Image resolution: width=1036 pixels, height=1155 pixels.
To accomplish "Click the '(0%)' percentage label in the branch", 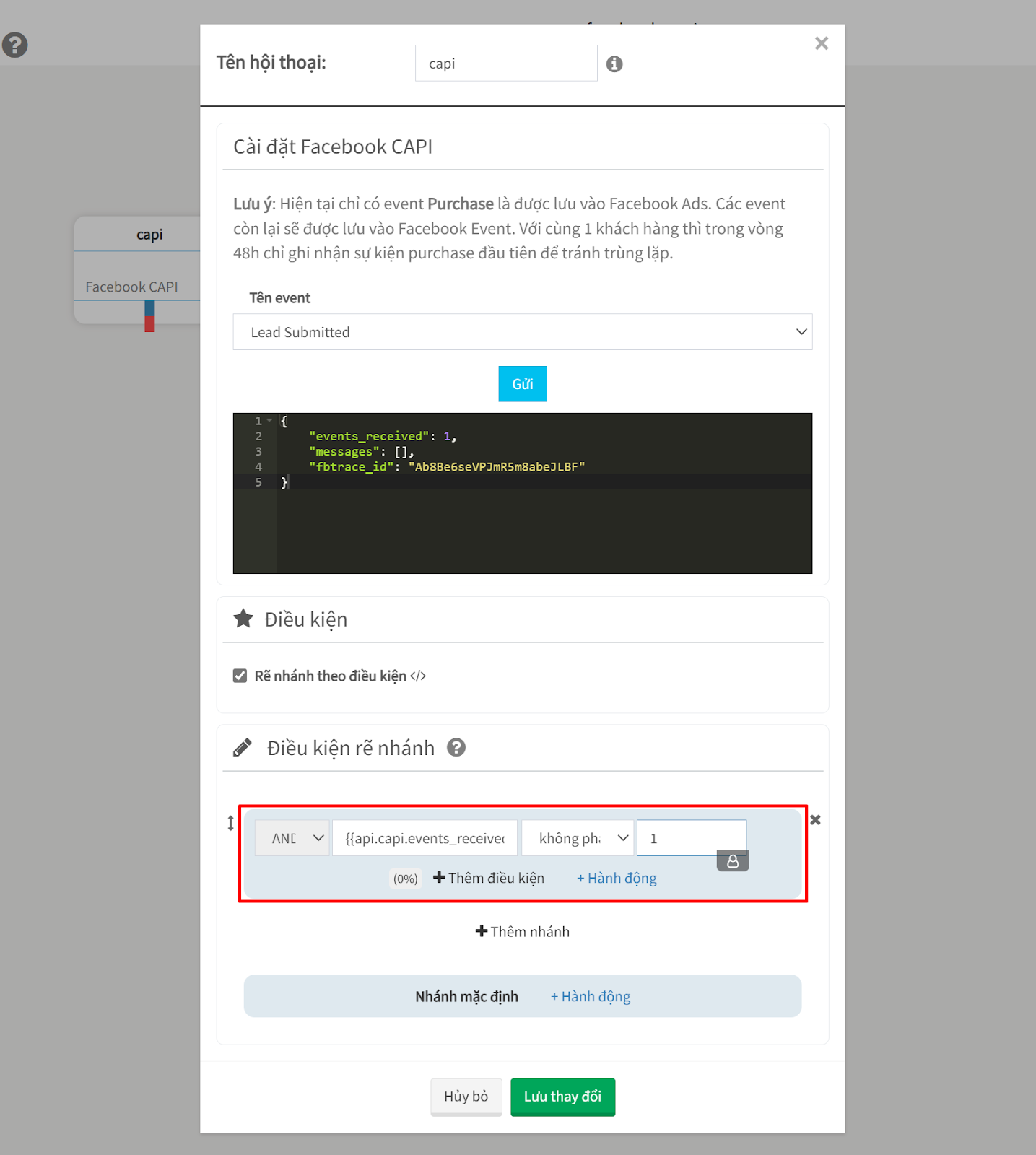I will 406,879.
